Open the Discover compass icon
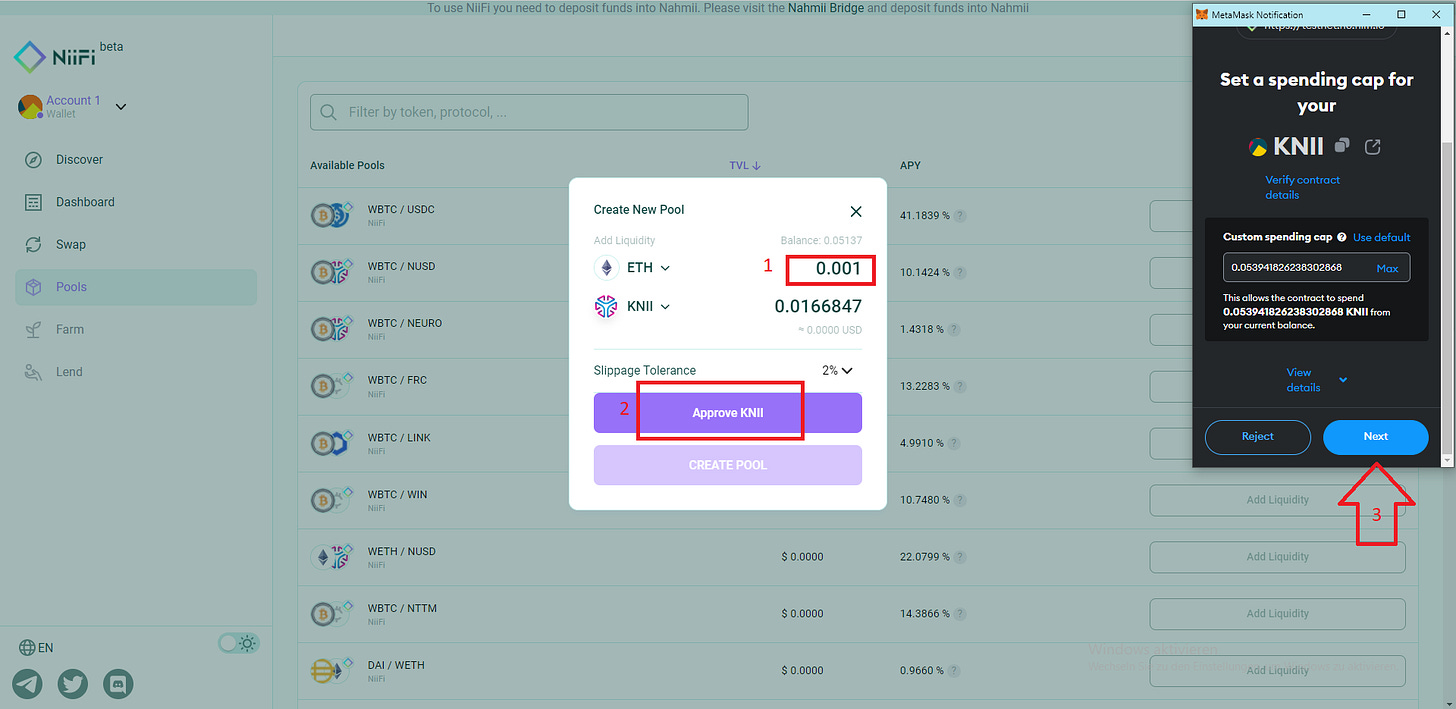This screenshot has width=1456, height=709. click(x=34, y=160)
